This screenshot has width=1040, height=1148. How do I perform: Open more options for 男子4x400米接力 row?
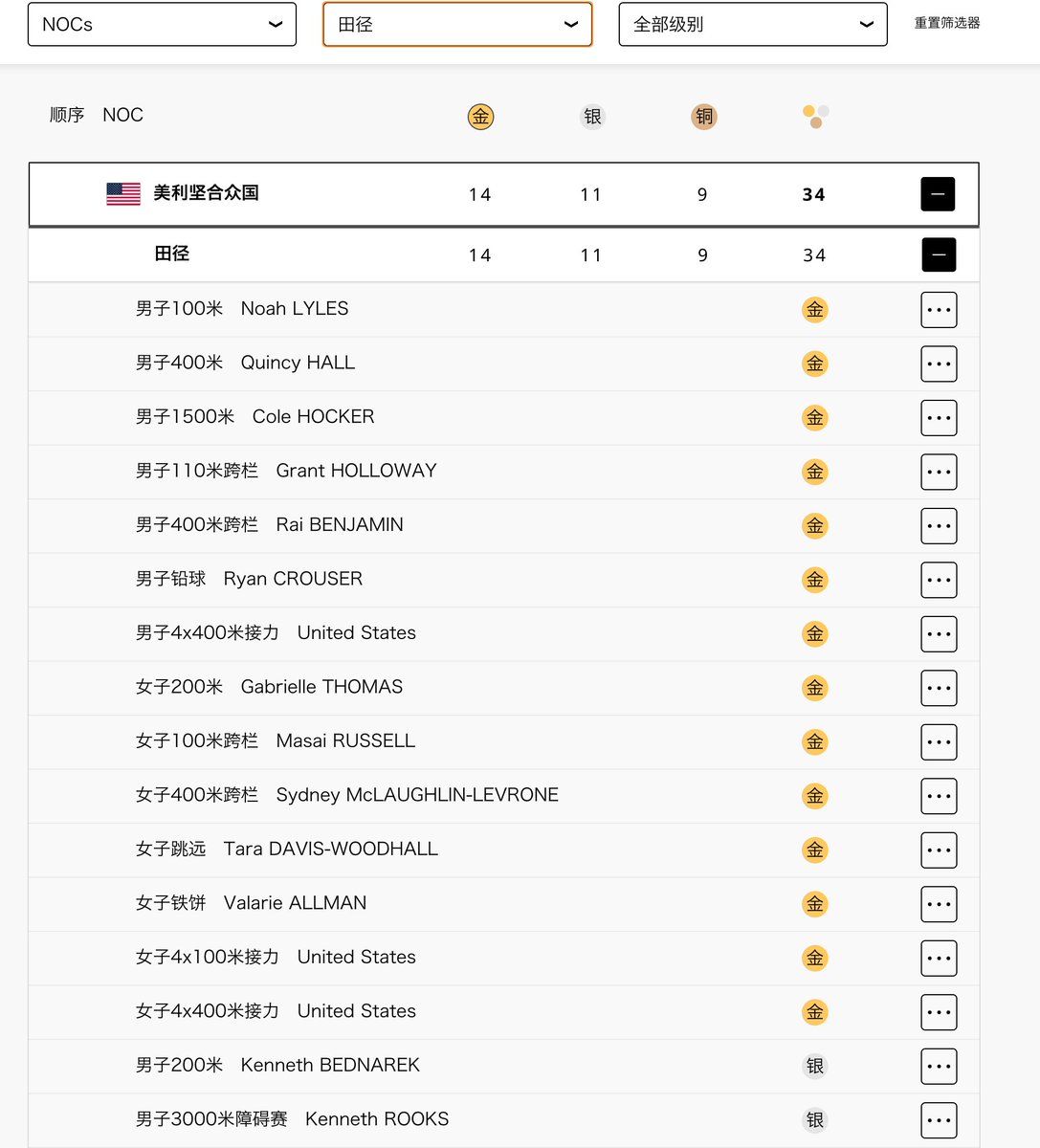[939, 634]
